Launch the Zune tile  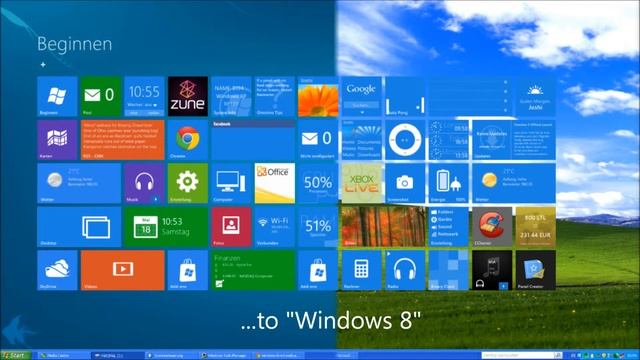click(x=188, y=96)
